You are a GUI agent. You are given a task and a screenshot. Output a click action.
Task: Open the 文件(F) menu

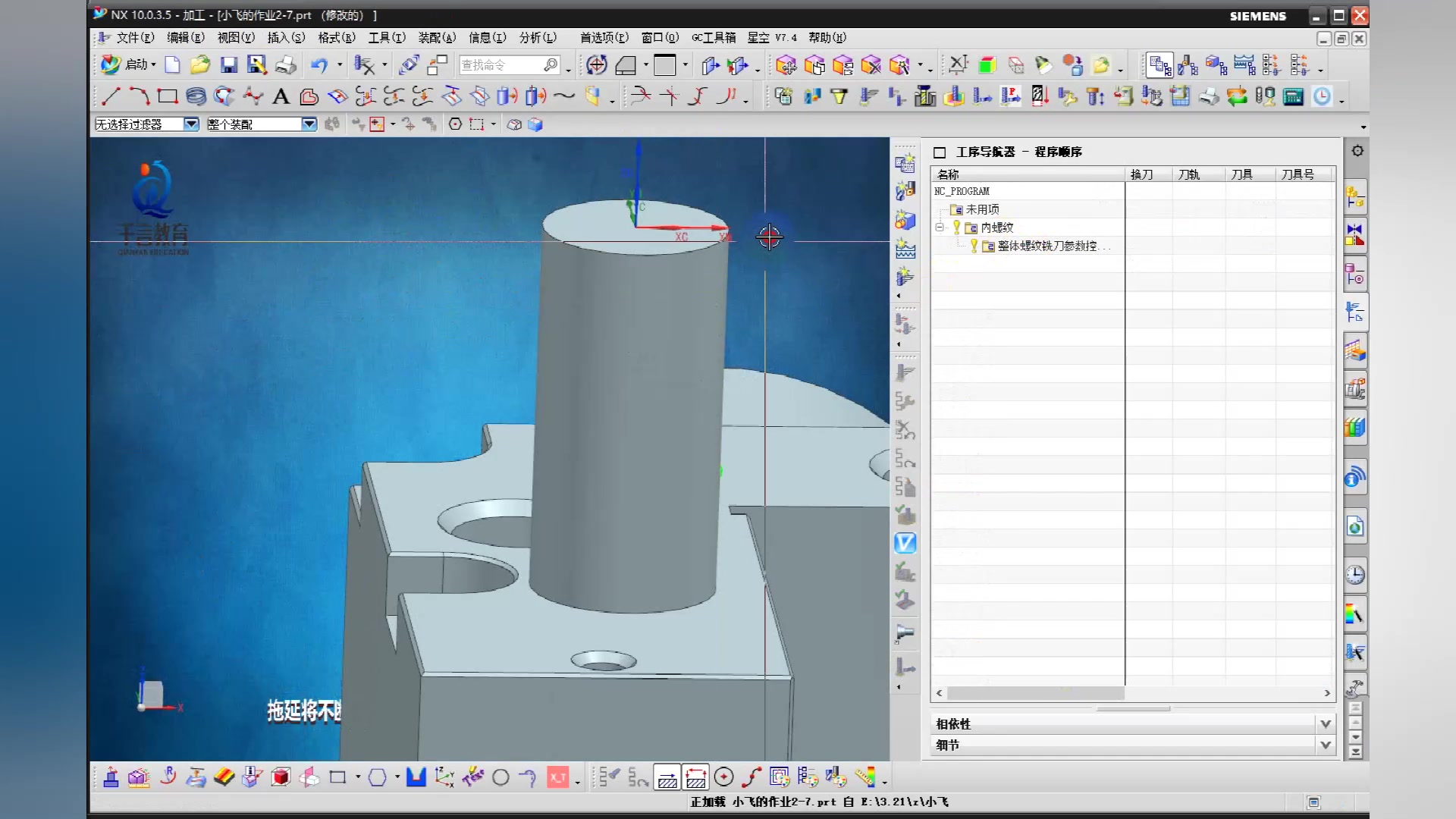coord(135,37)
